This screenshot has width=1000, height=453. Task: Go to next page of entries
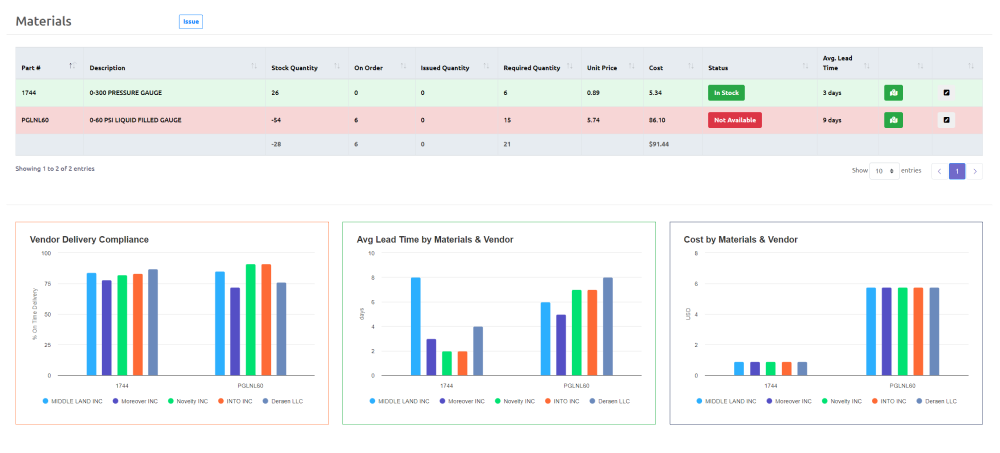pos(974,171)
